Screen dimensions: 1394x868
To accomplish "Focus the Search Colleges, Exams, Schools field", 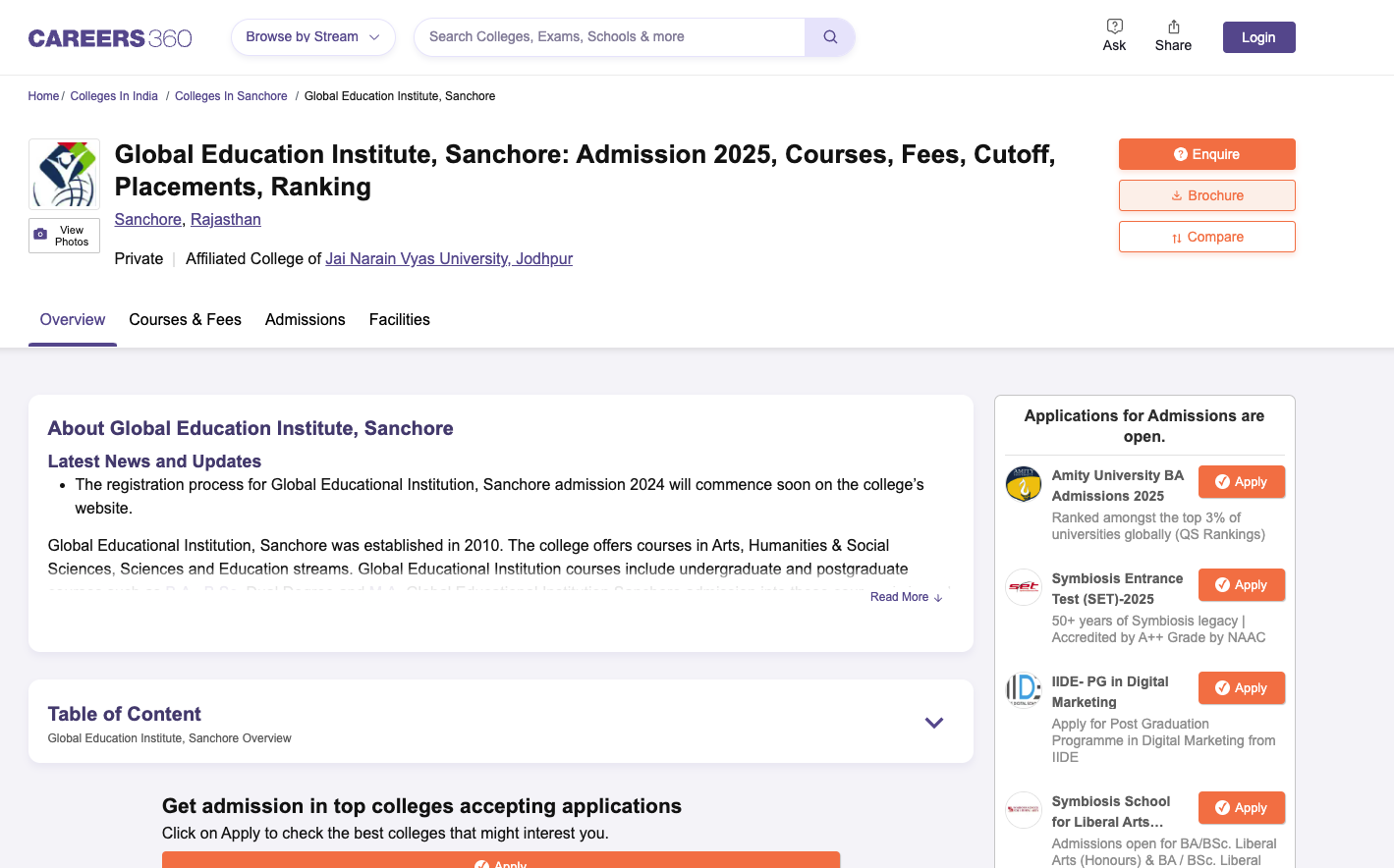I will (x=609, y=37).
